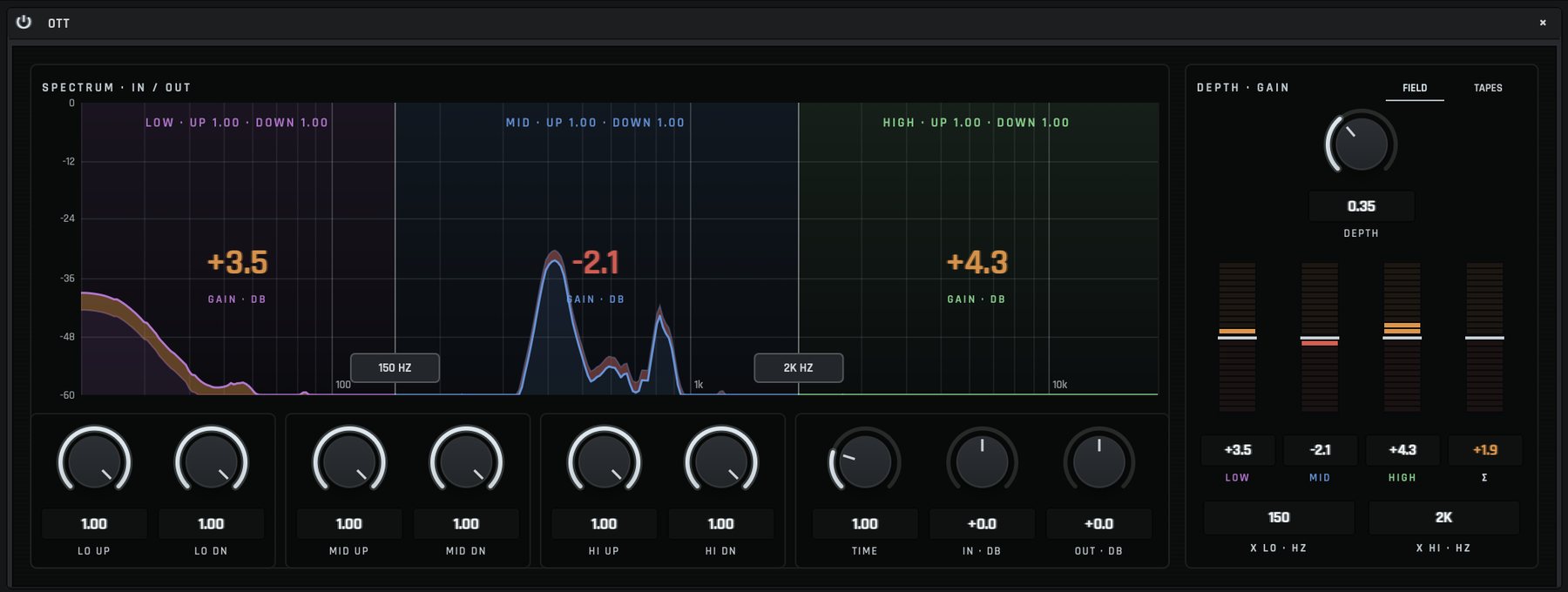Click the MID DN knob
Image resolution: width=1568 pixels, height=592 pixels.
[466, 461]
